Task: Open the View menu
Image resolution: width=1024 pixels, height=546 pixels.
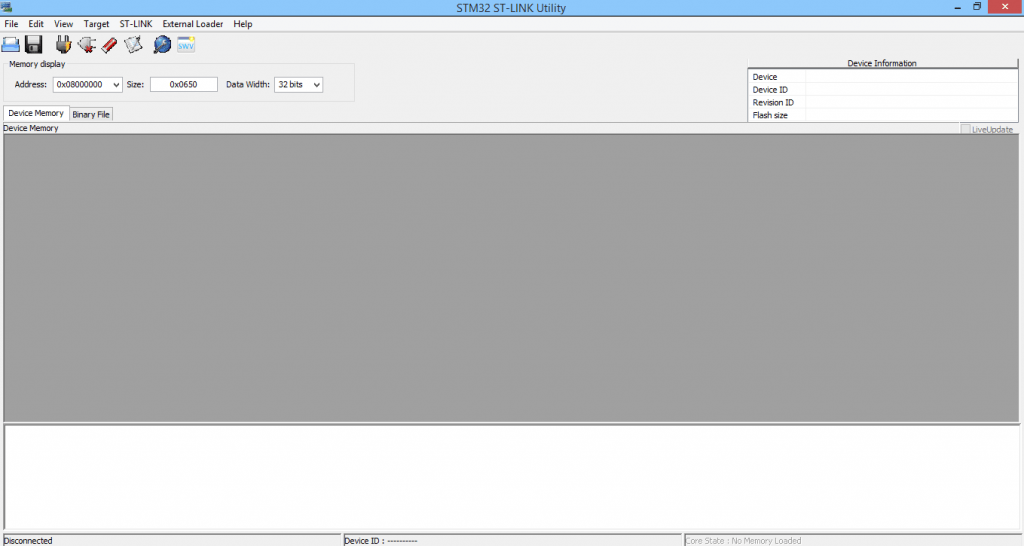Action: click(63, 24)
